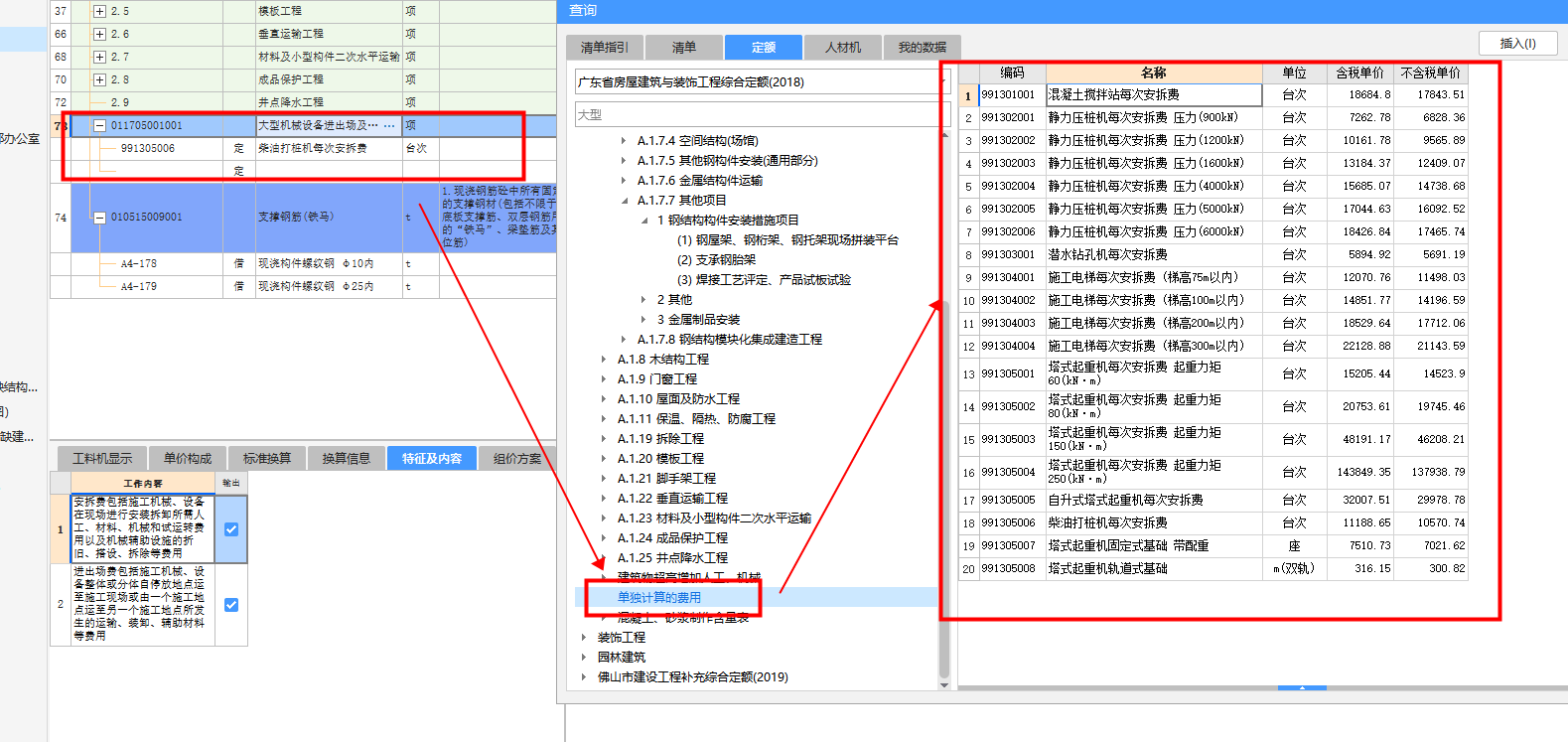Expand row 2.7 材料及小型构件二次水平运输
The width and height of the screenshot is (1568, 742).
[99, 57]
